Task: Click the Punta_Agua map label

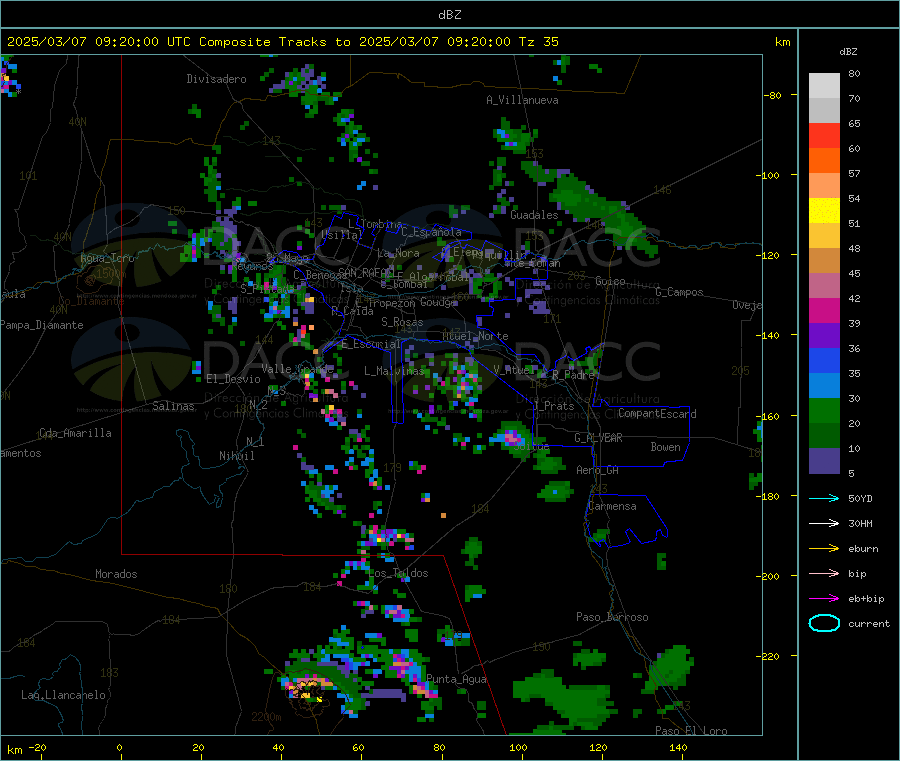Action: pos(456,679)
